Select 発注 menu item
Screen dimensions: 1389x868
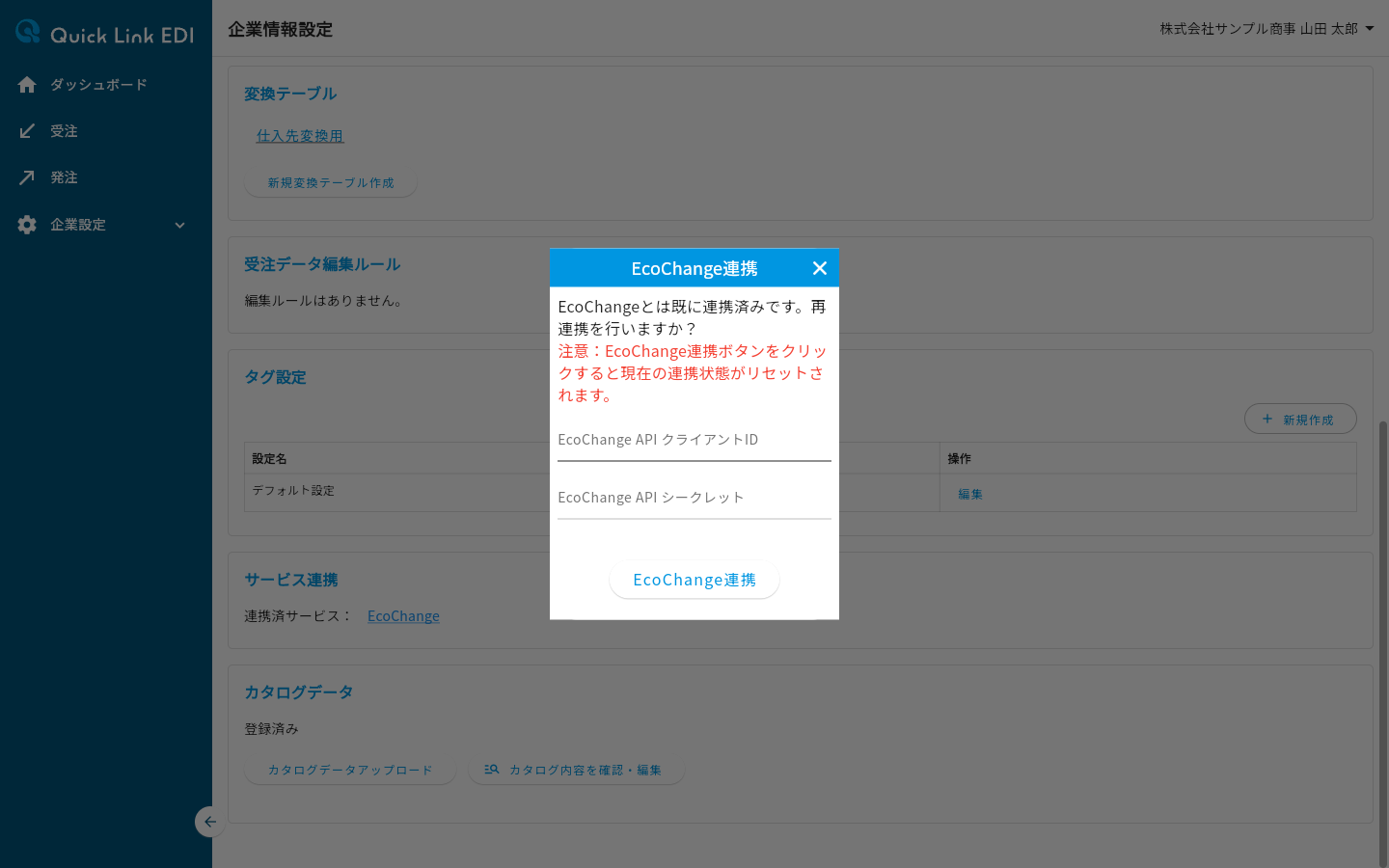(106, 177)
